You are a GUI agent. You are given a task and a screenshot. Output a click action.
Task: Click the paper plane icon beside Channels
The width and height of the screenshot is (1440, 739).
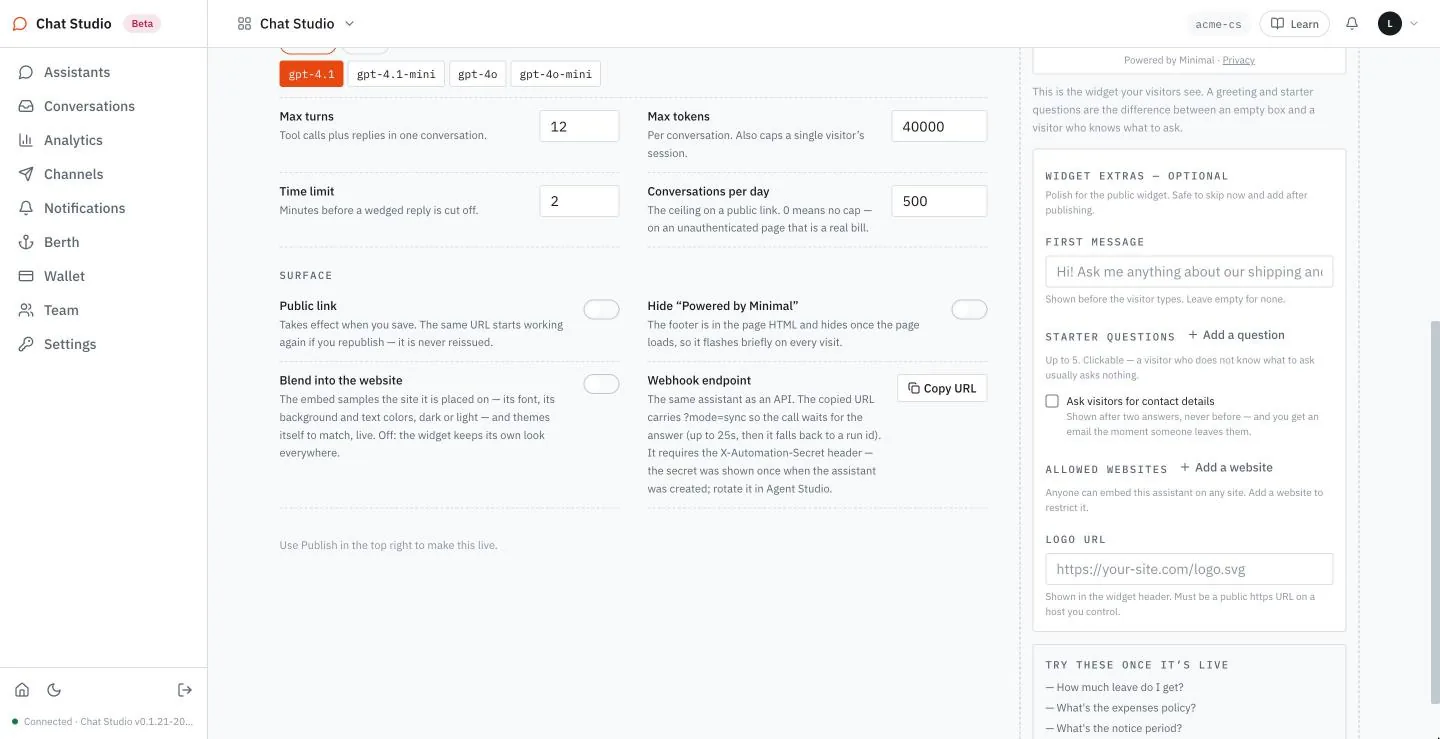[x=26, y=174]
